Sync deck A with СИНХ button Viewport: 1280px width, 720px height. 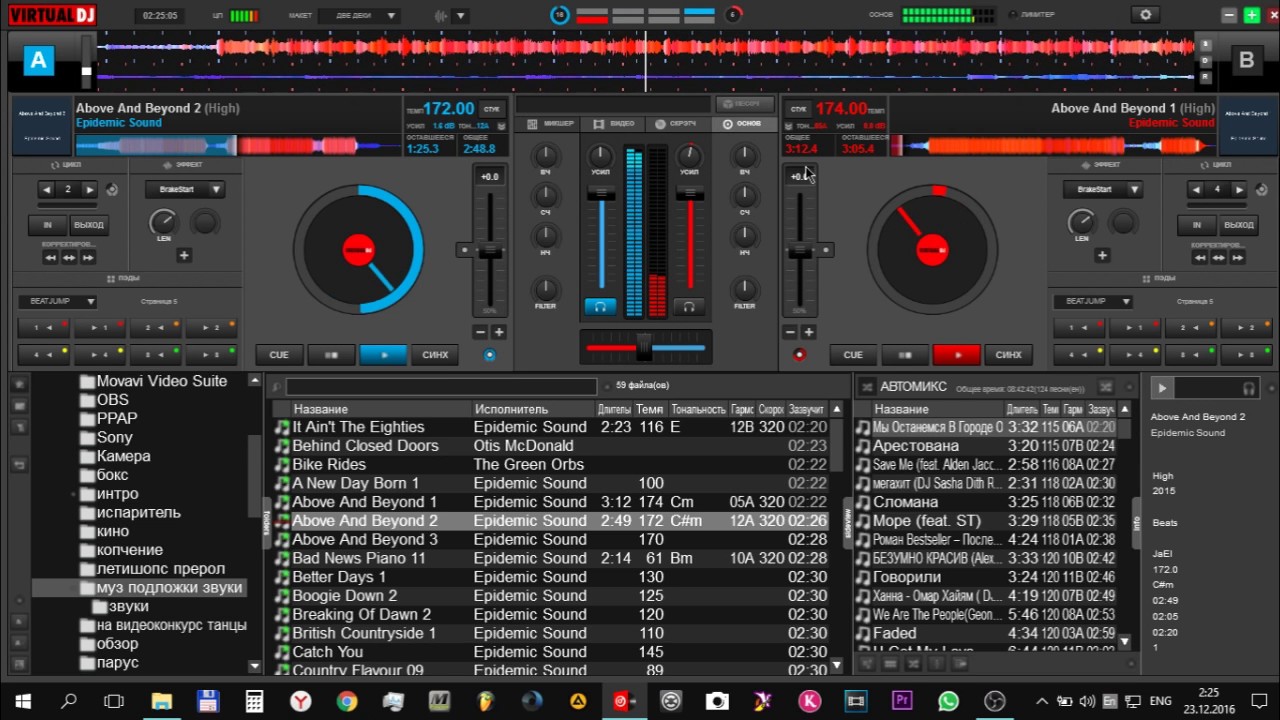click(x=435, y=354)
